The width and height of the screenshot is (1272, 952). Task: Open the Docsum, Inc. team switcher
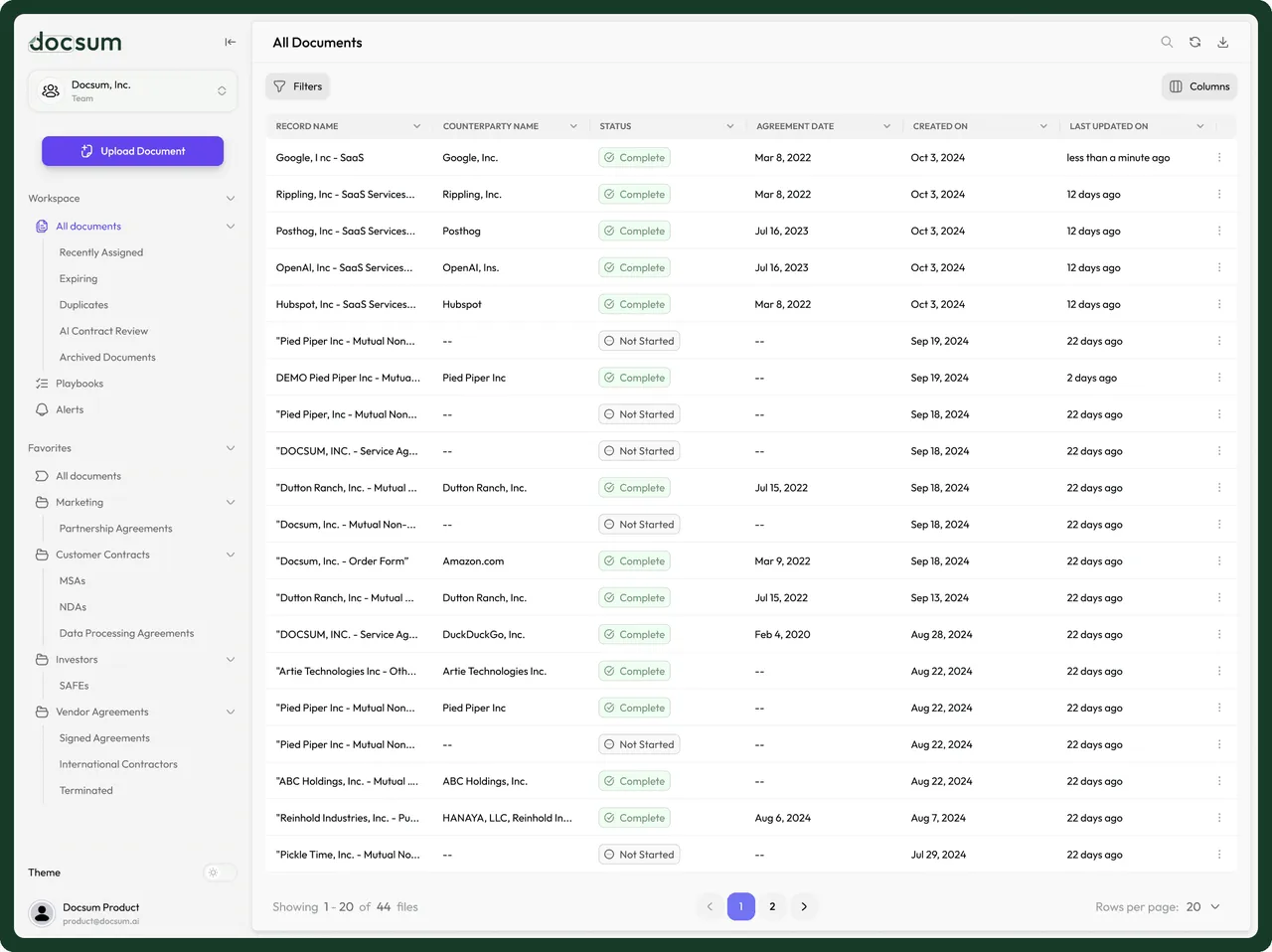pyautogui.click(x=133, y=91)
